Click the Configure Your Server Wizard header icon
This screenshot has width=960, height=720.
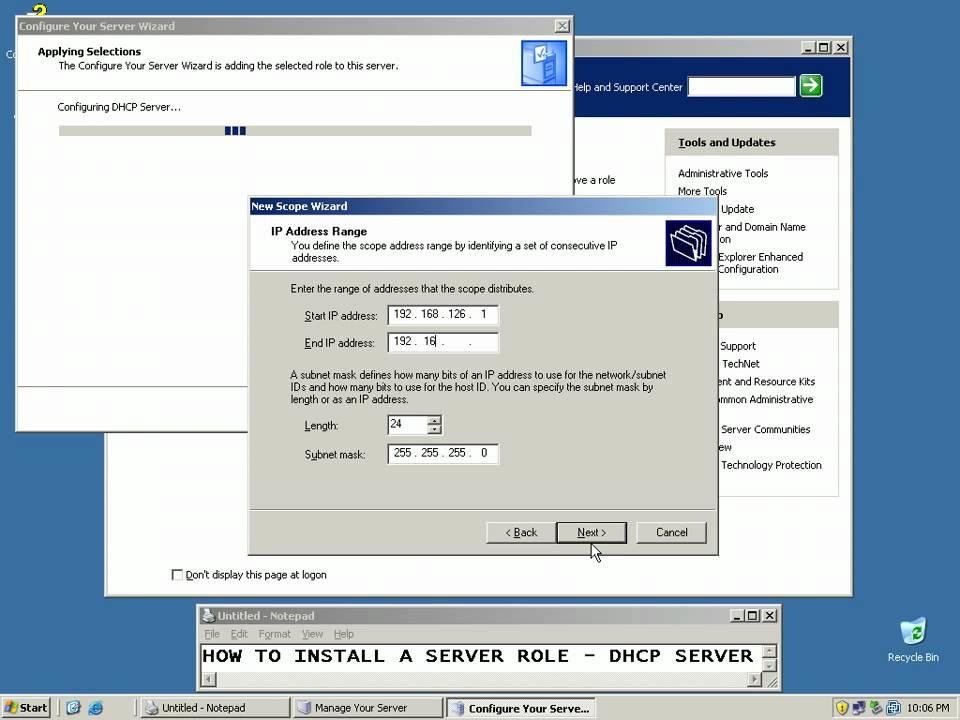coord(544,63)
